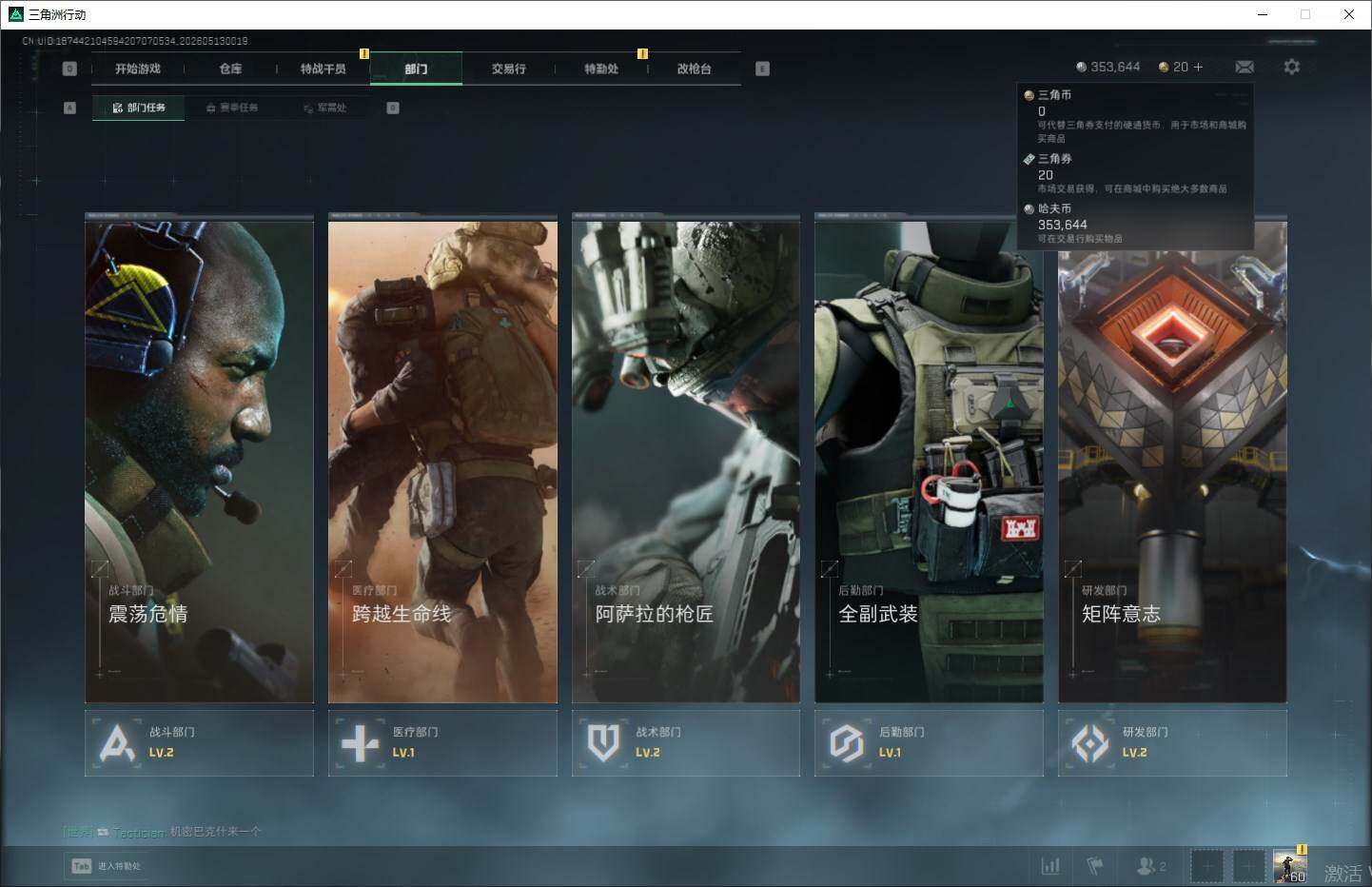Add currency with the plus button

1198,67
